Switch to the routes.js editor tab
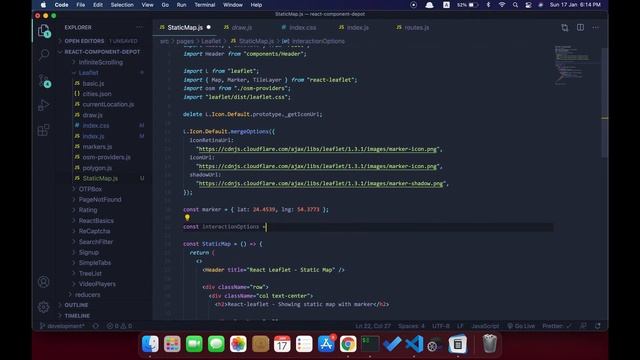This screenshot has height=360, width=640. [x=416, y=27]
